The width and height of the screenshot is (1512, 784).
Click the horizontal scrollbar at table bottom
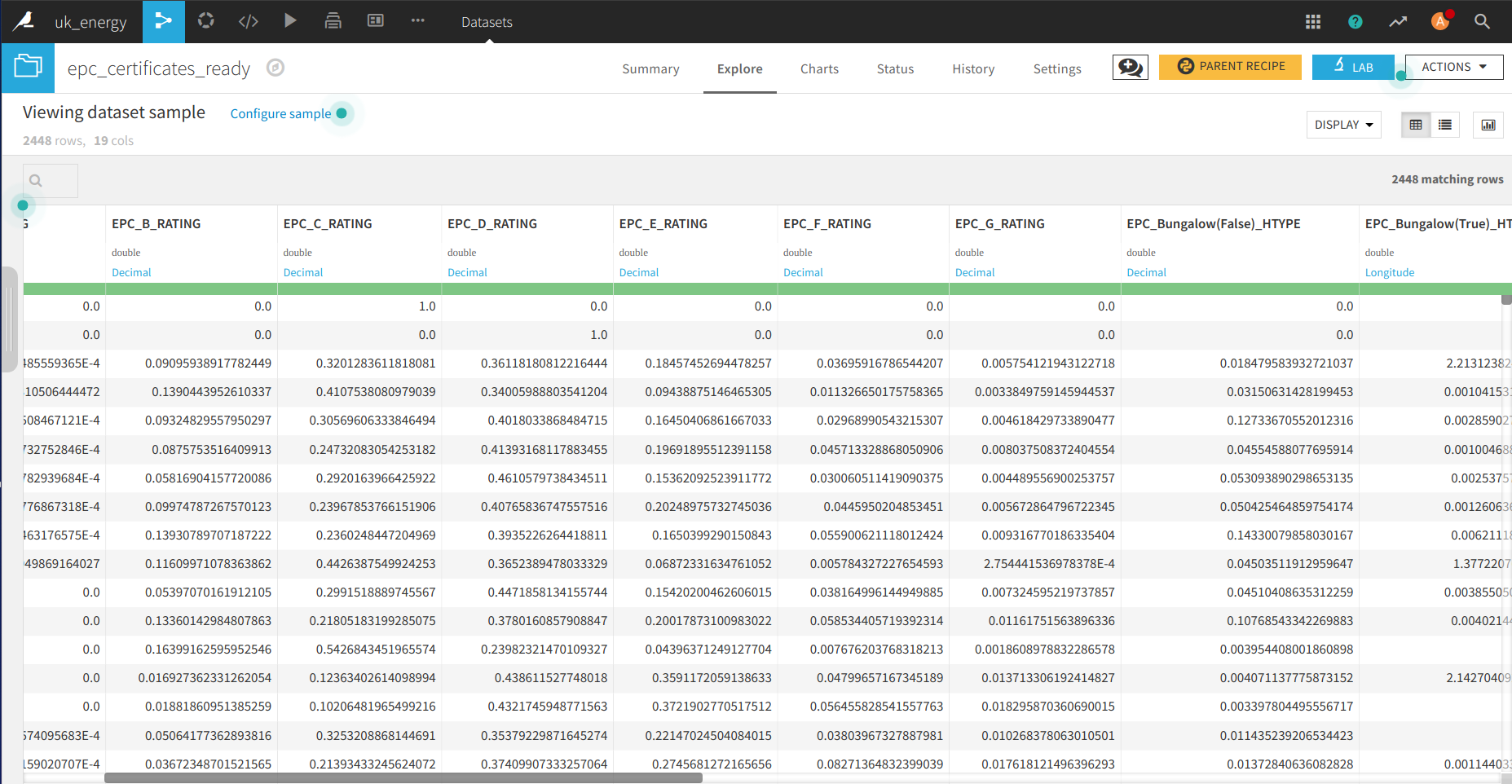[403, 778]
